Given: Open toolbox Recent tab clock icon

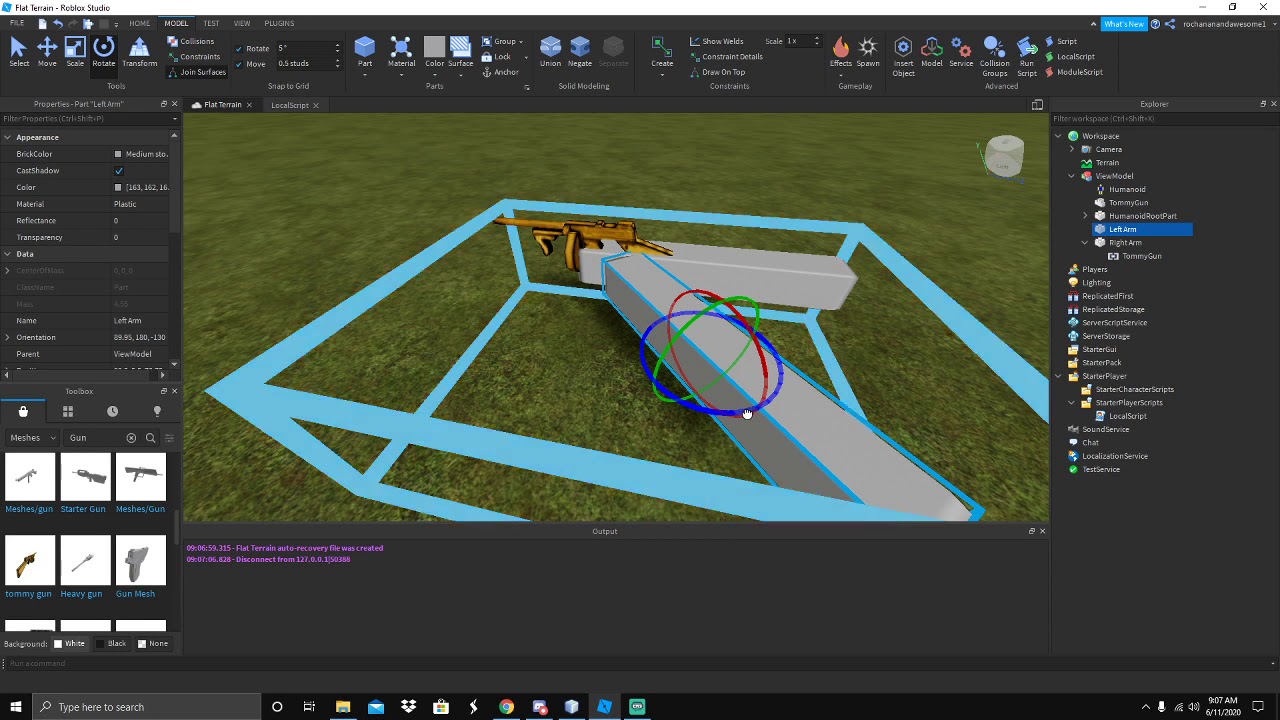Looking at the screenshot, I should pyautogui.click(x=112, y=411).
